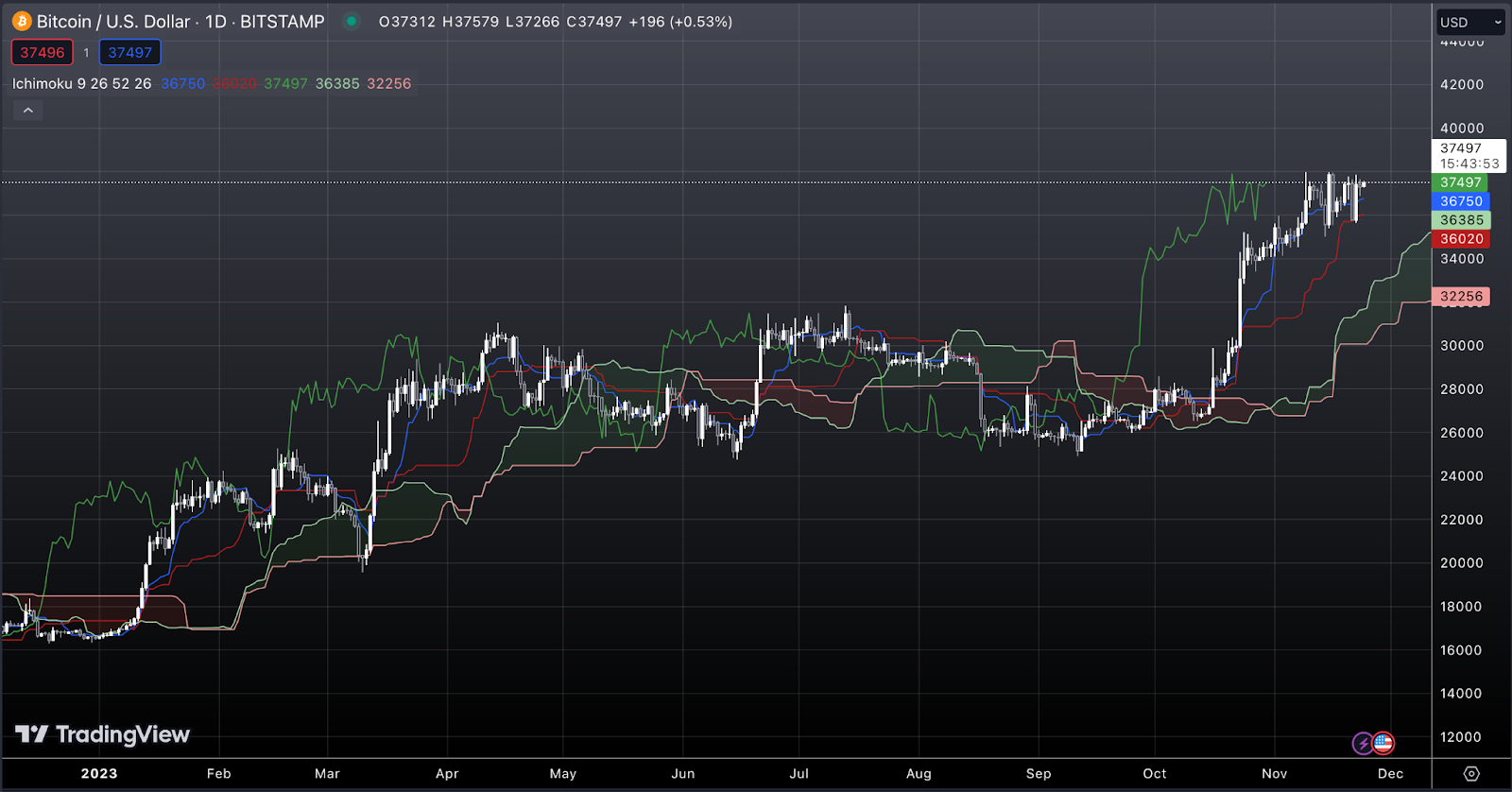
Task: Click the blue 36750 price-axis label
Action: (x=1461, y=201)
